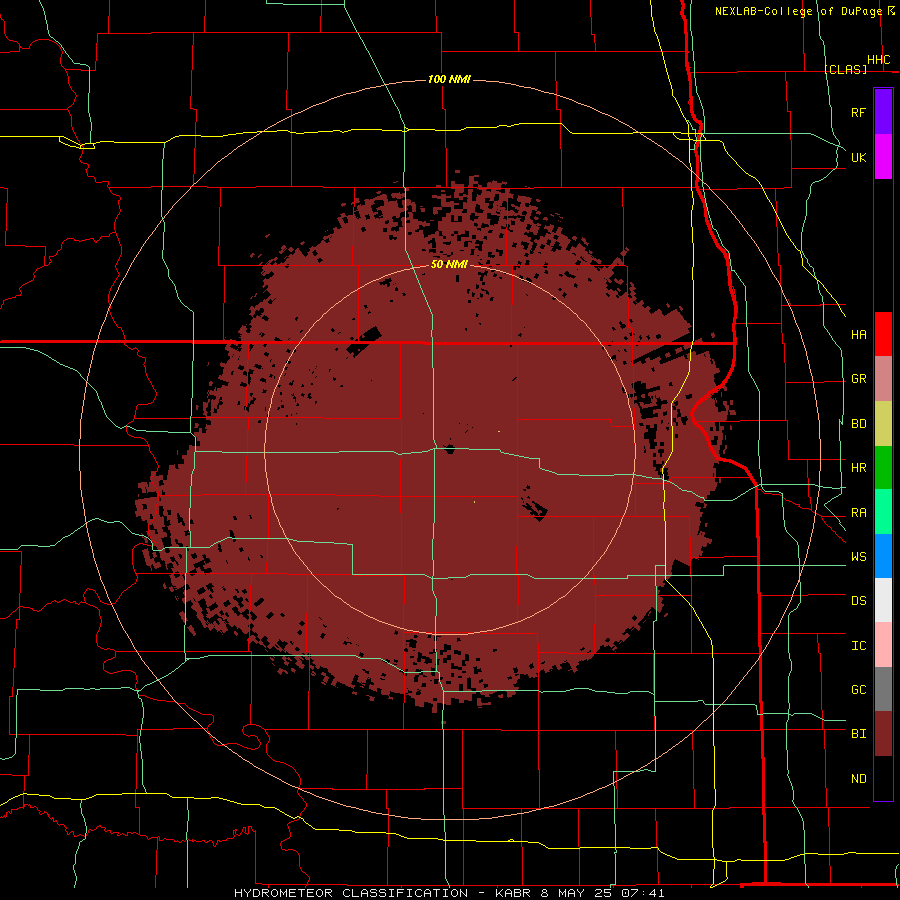Pick the dark green HR legend swatch

(x=883, y=468)
